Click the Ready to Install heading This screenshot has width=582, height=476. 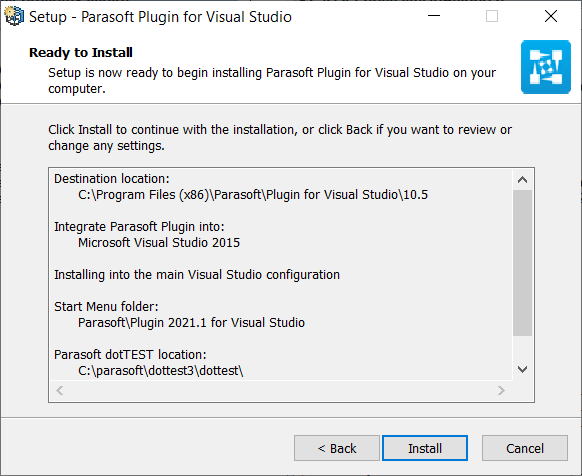[x=81, y=52]
